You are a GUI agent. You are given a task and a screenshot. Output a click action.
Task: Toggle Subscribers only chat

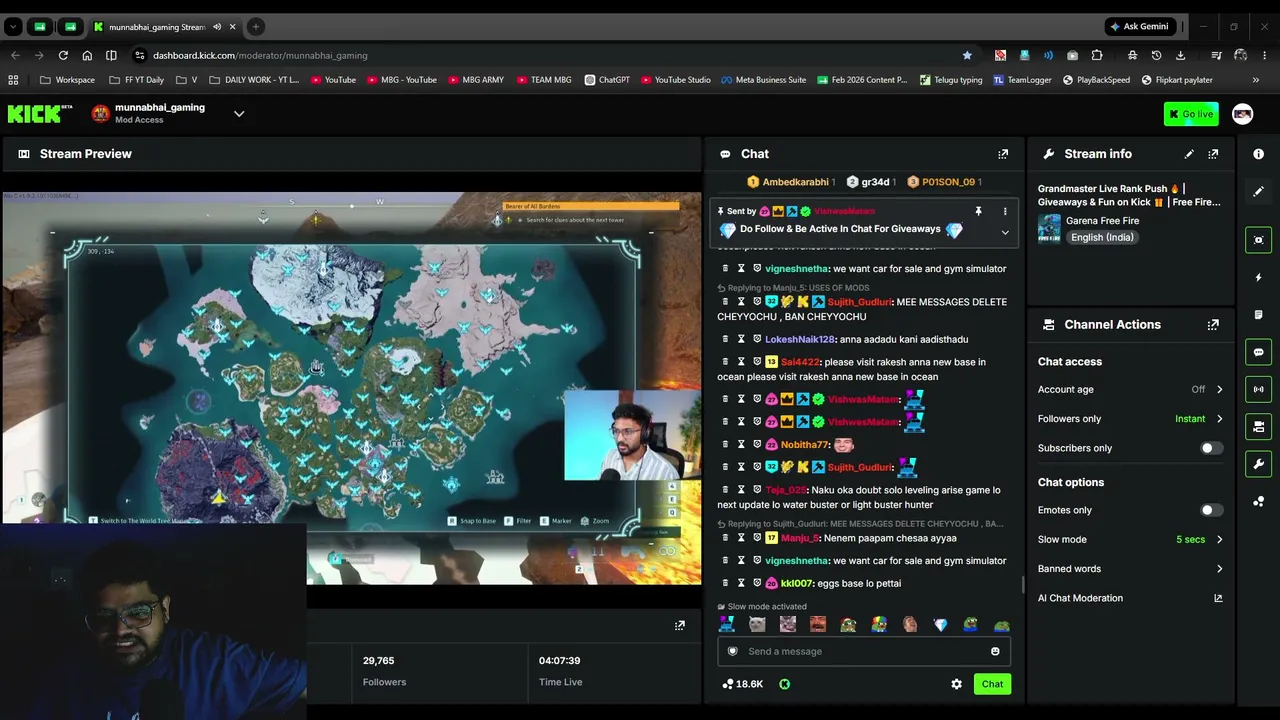pos(1211,448)
